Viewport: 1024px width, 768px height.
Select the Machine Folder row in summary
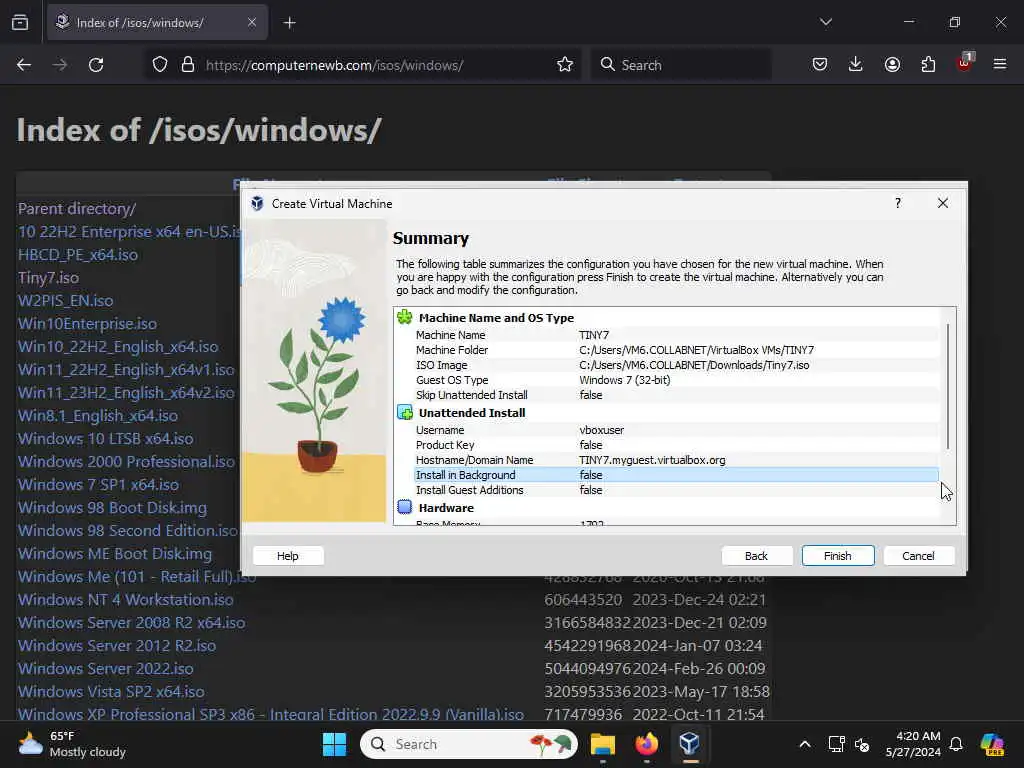677,350
